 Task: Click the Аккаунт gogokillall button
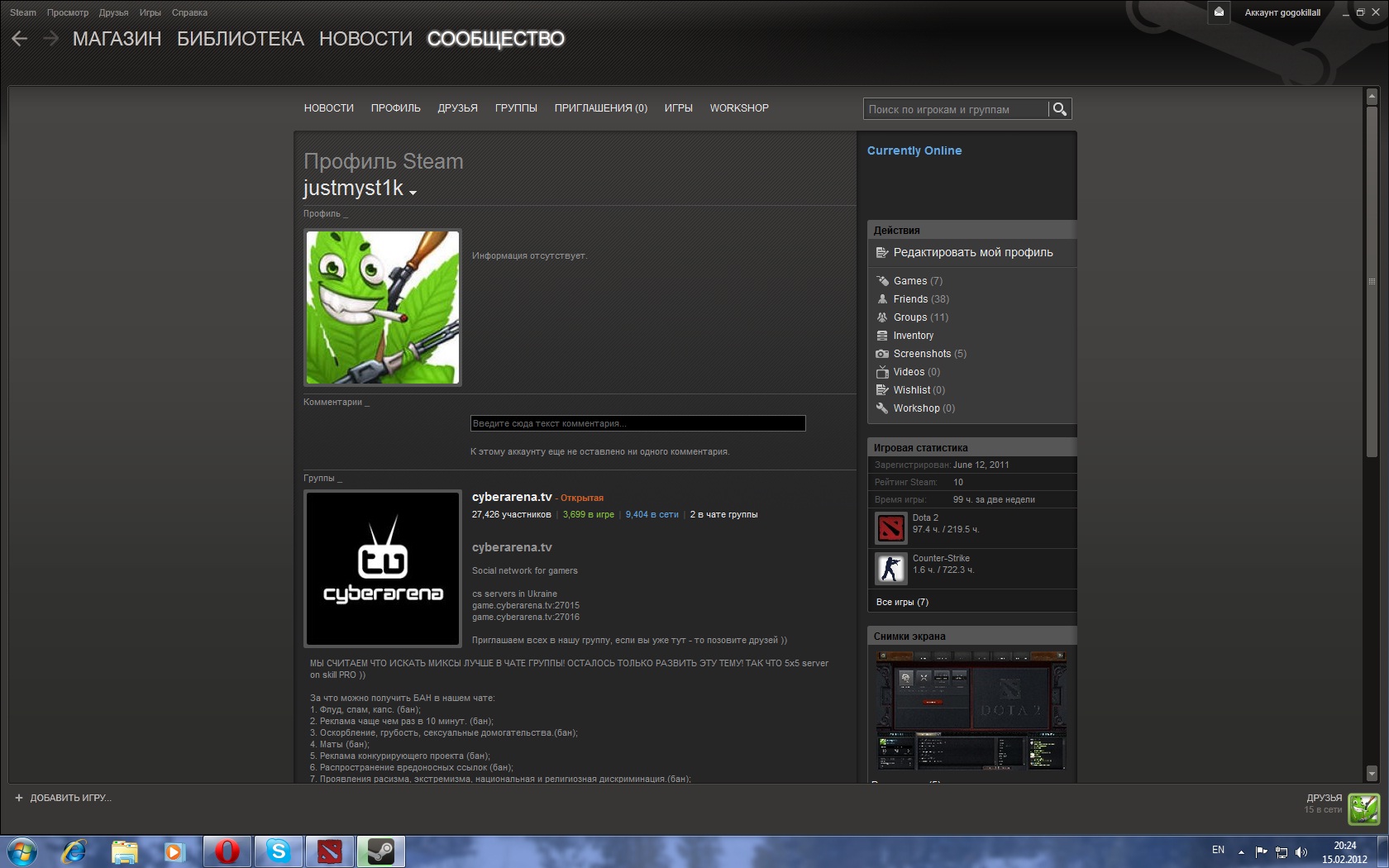tap(1283, 12)
